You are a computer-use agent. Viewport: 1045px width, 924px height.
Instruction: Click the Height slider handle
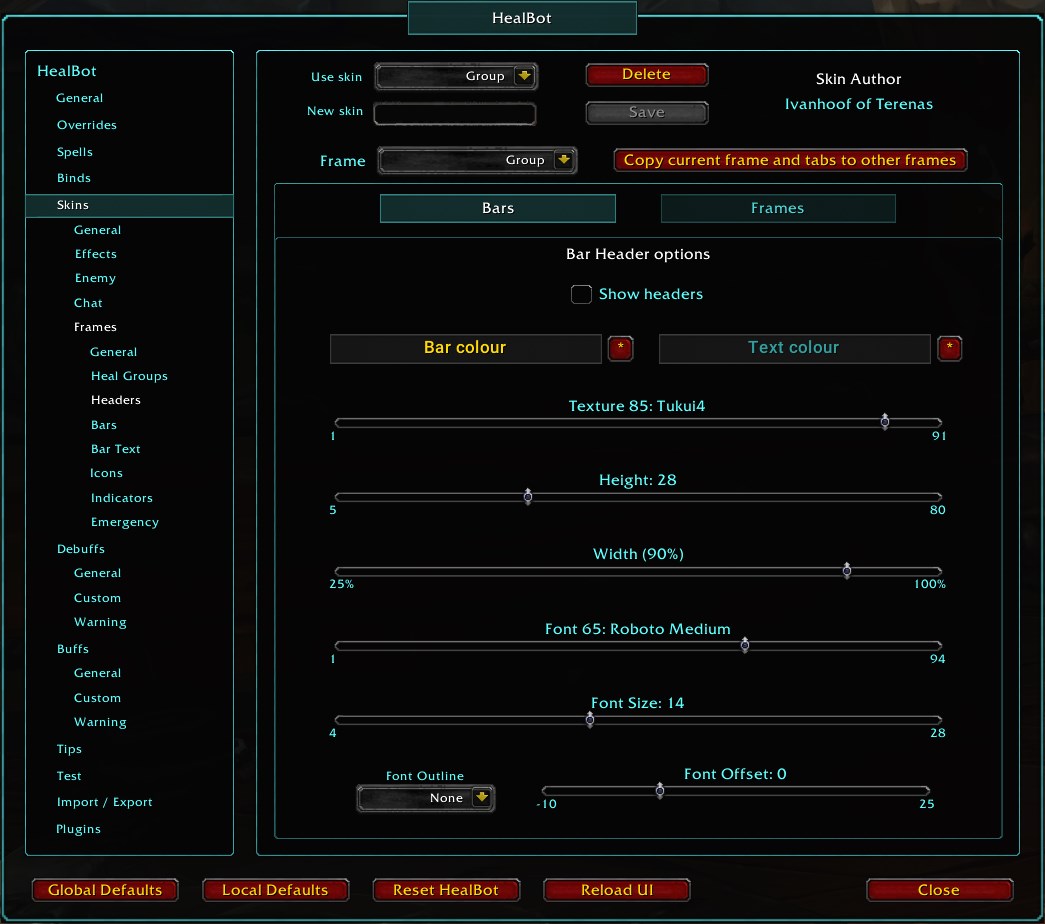pyautogui.click(x=528, y=496)
